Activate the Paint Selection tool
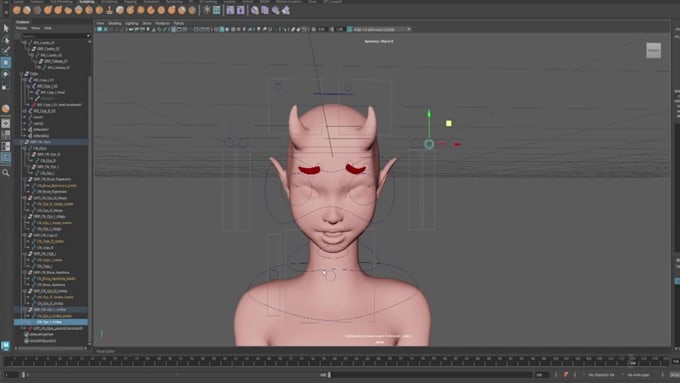Image resolution: width=680 pixels, height=383 pixels. 6,51
